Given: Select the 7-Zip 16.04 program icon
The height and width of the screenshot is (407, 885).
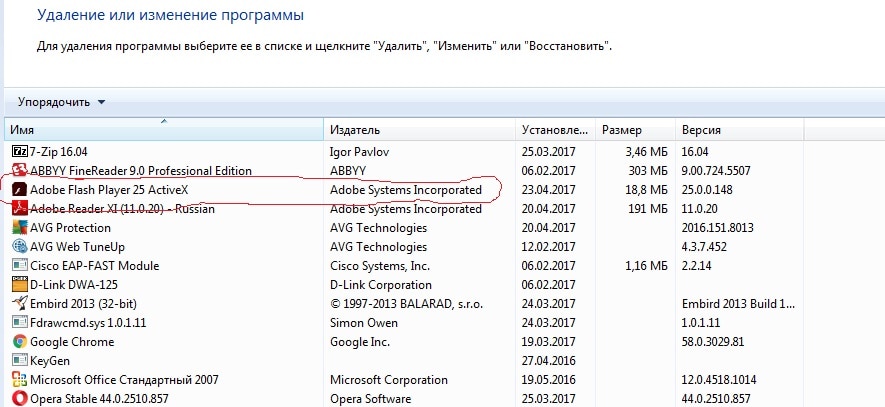Looking at the screenshot, I should click(x=20, y=151).
